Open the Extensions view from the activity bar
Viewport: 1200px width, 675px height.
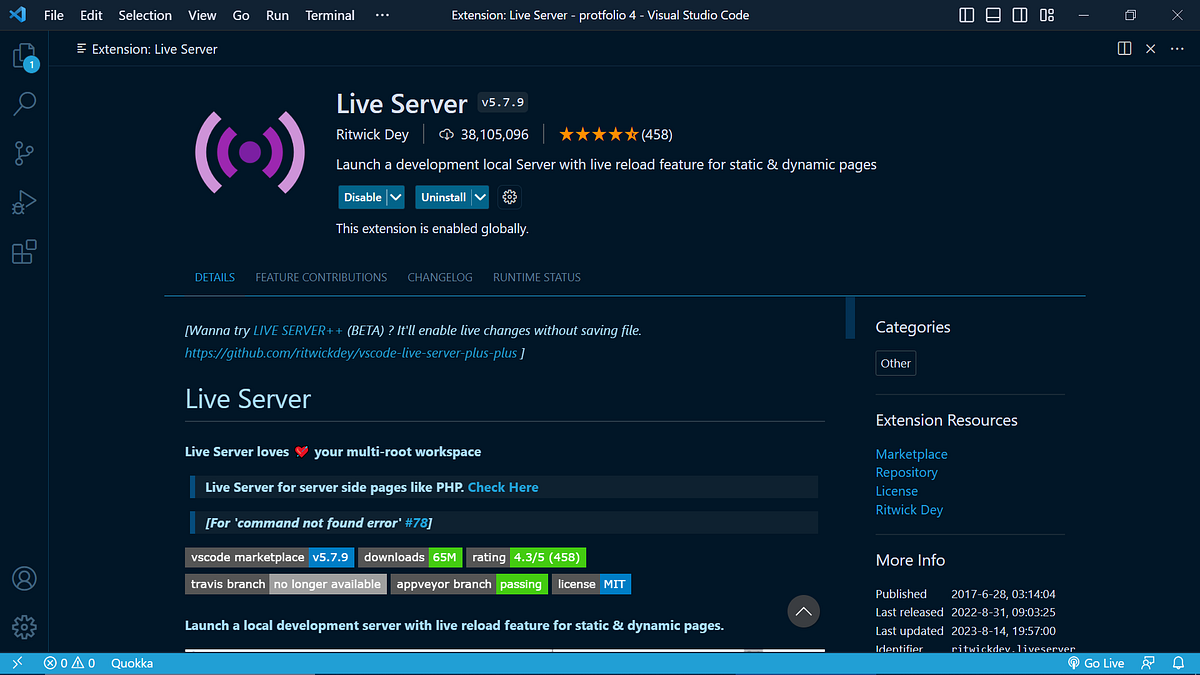click(x=24, y=251)
